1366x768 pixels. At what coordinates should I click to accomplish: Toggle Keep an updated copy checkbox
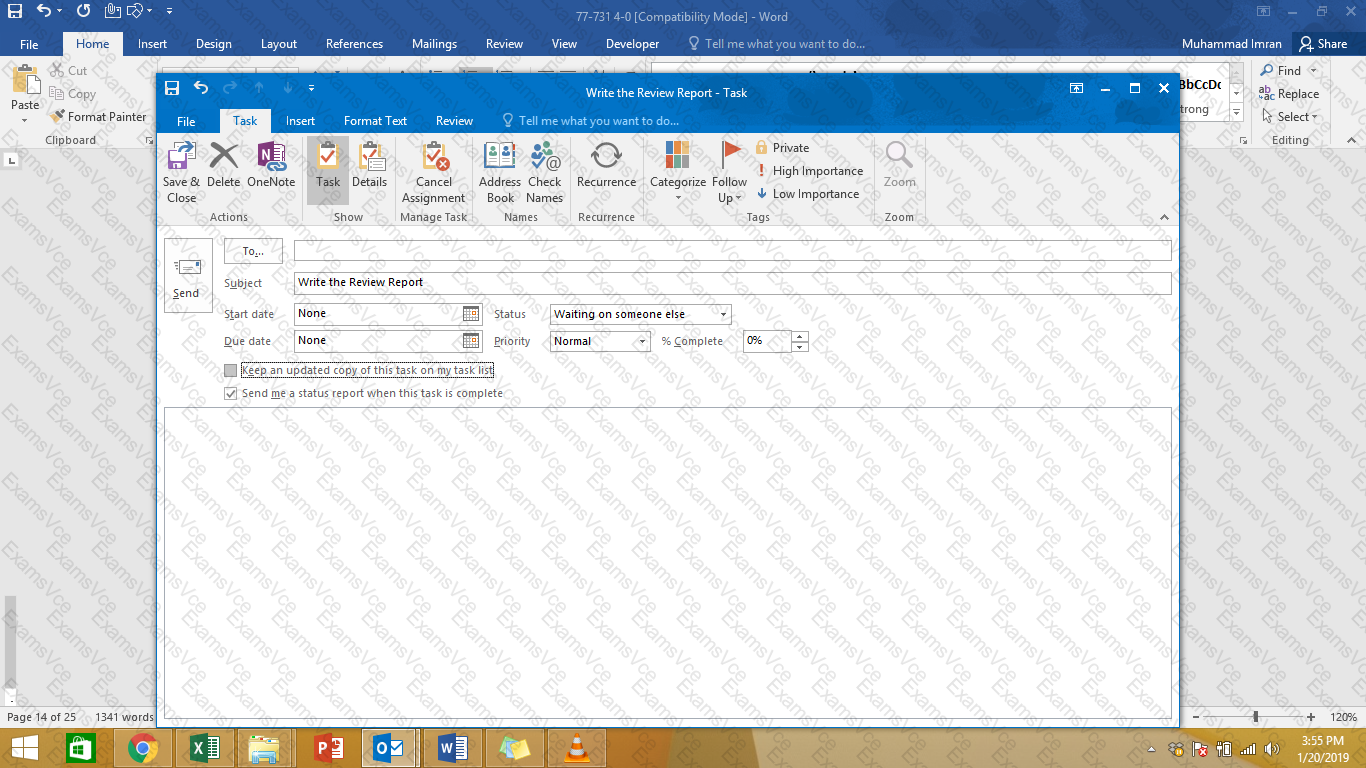(231, 371)
